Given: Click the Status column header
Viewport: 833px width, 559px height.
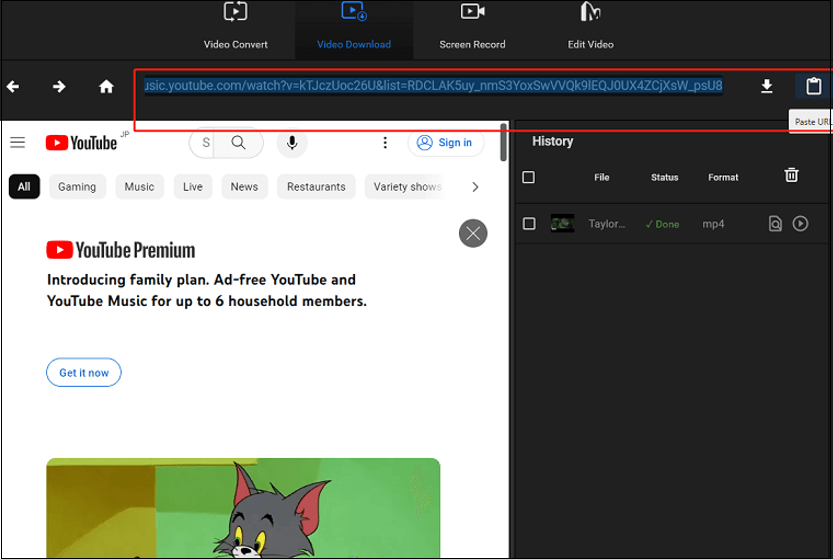Looking at the screenshot, I should [665, 177].
